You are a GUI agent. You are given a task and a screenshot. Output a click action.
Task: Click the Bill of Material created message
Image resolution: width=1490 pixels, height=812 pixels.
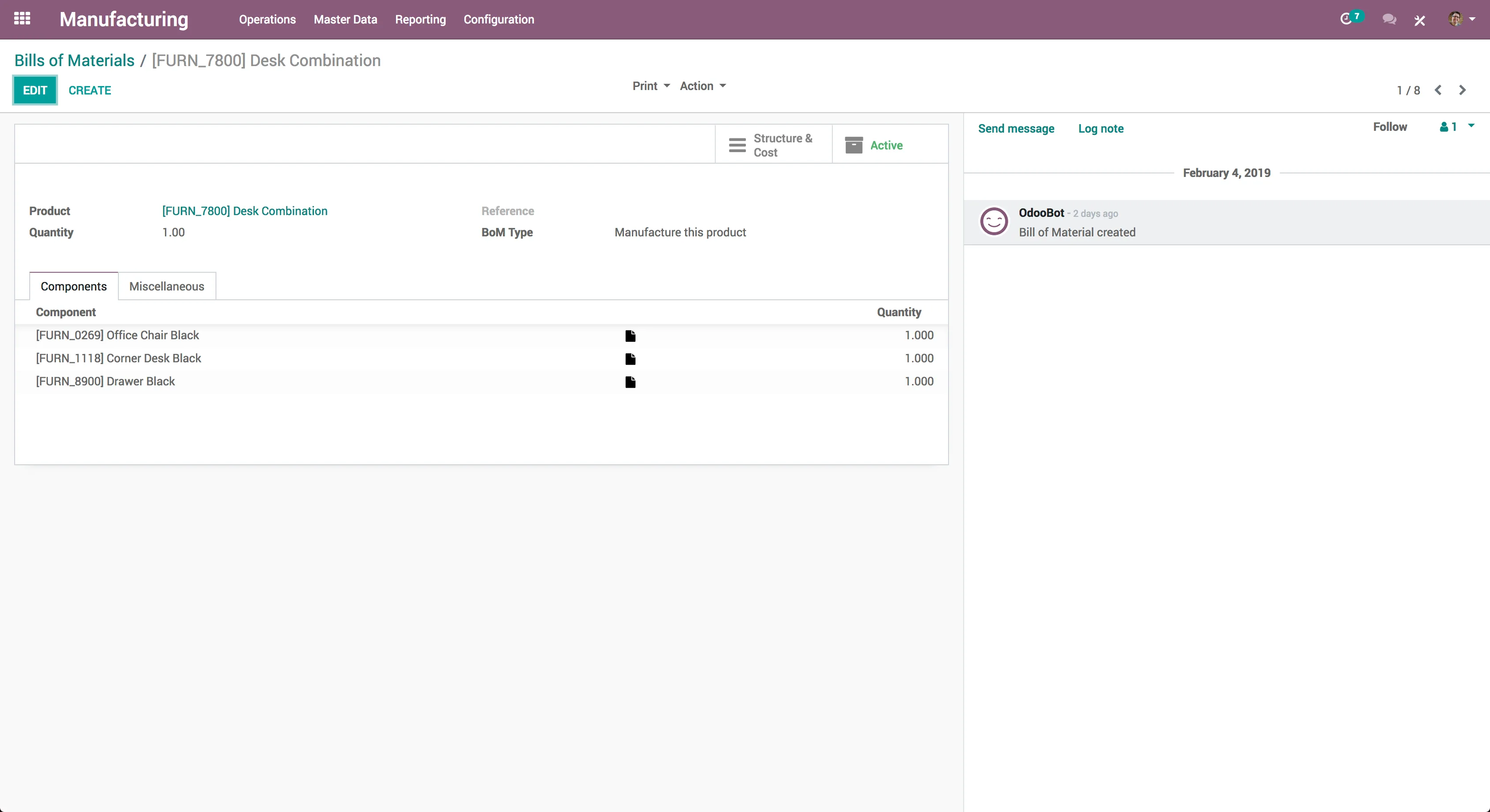(1077, 232)
